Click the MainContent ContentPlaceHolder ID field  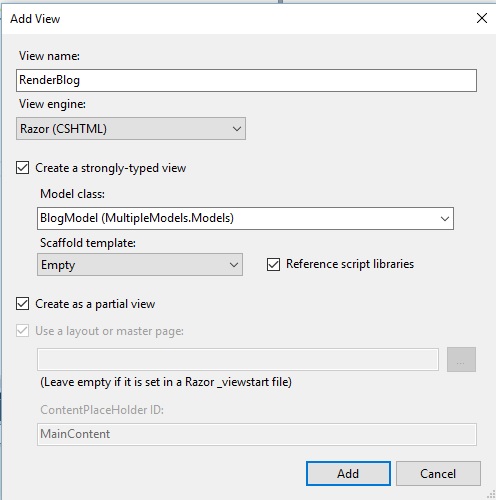(x=257, y=434)
